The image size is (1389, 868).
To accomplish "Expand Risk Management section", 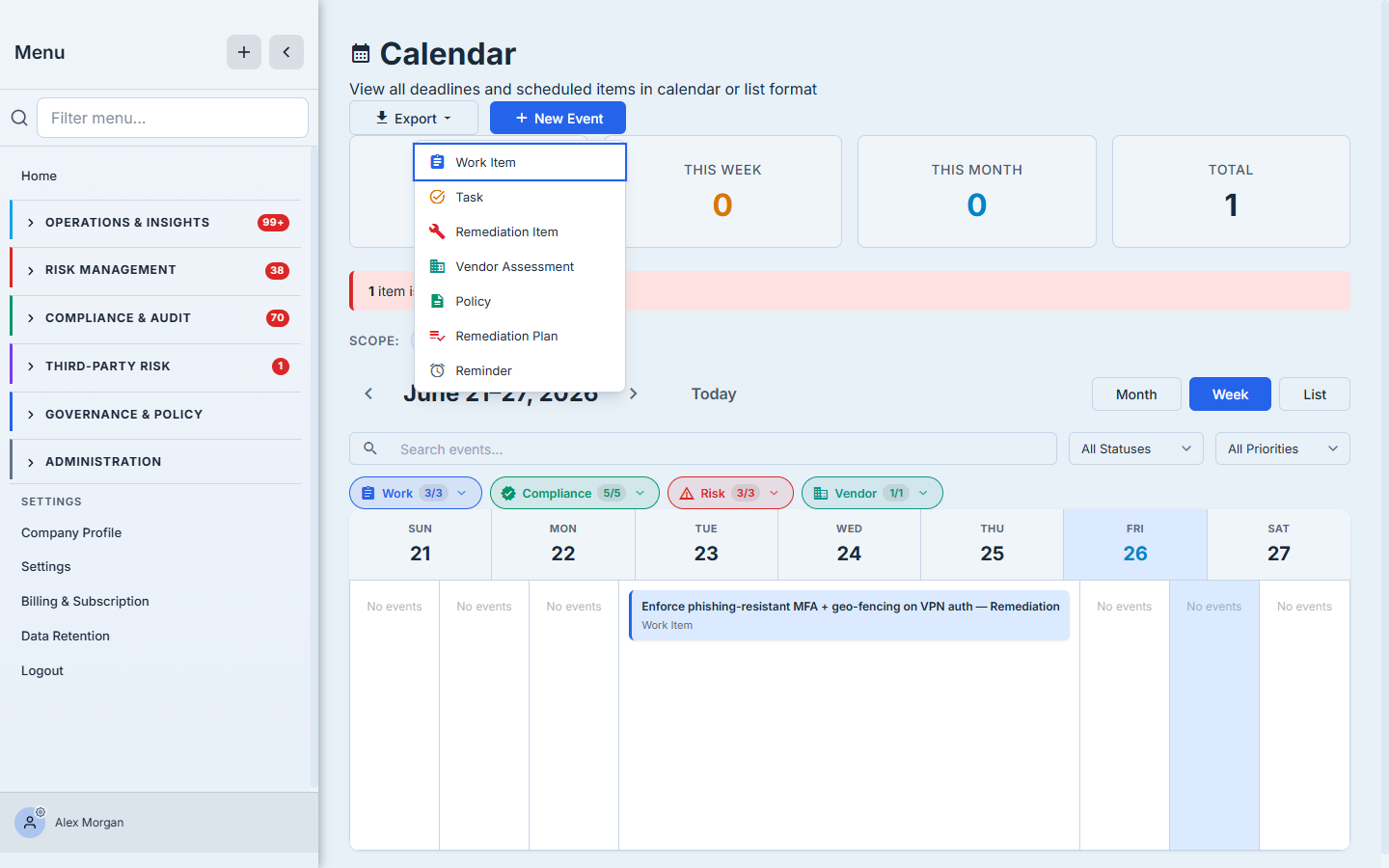I will click(x=155, y=270).
